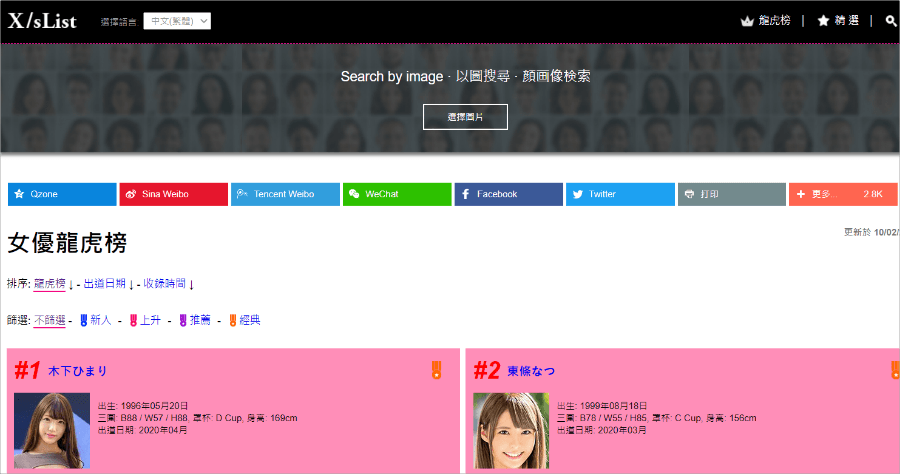The width and height of the screenshot is (900, 474).
Task: Filter the ranking by 推薦
Action: [x=199, y=320]
